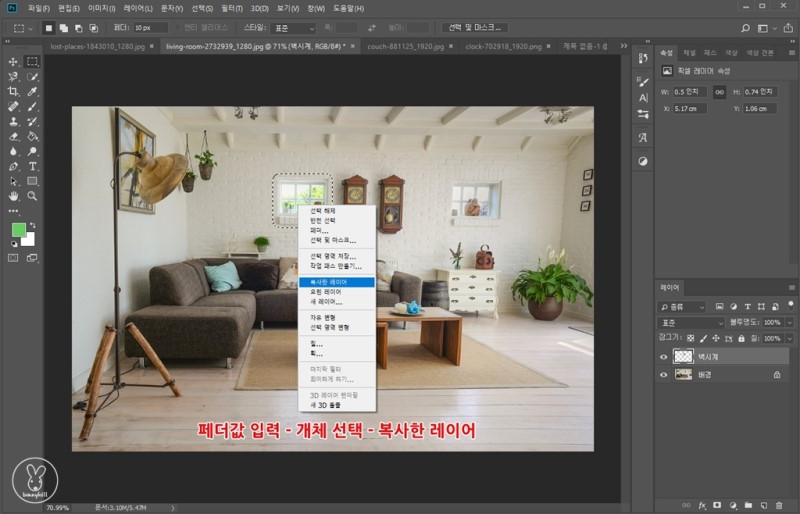
Task: Select the Zoom magnifier tool
Action: [x=33, y=196]
